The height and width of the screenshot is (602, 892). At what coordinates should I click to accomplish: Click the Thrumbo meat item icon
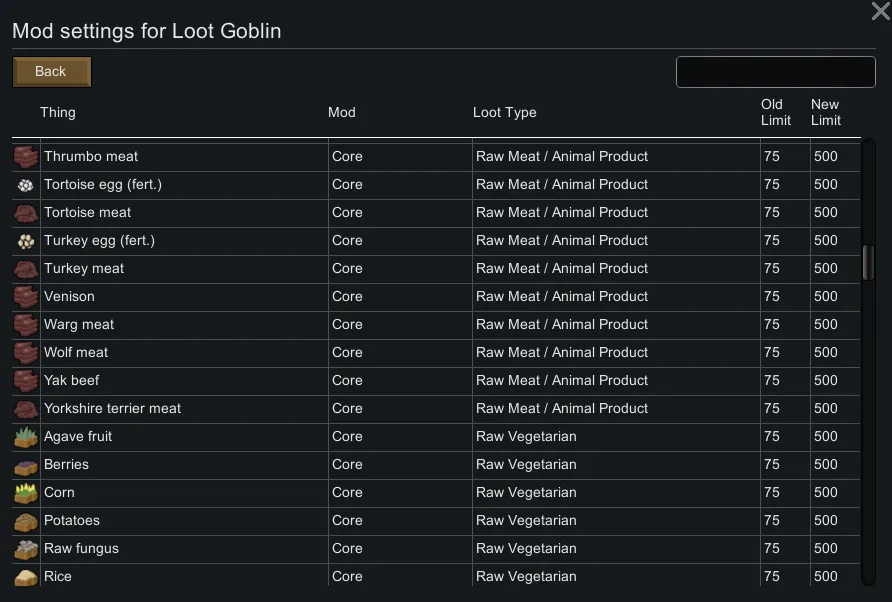(x=26, y=157)
